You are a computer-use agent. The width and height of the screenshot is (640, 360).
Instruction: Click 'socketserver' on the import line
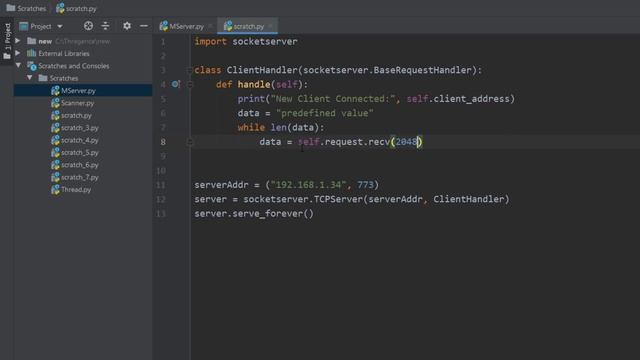[x=265, y=41]
